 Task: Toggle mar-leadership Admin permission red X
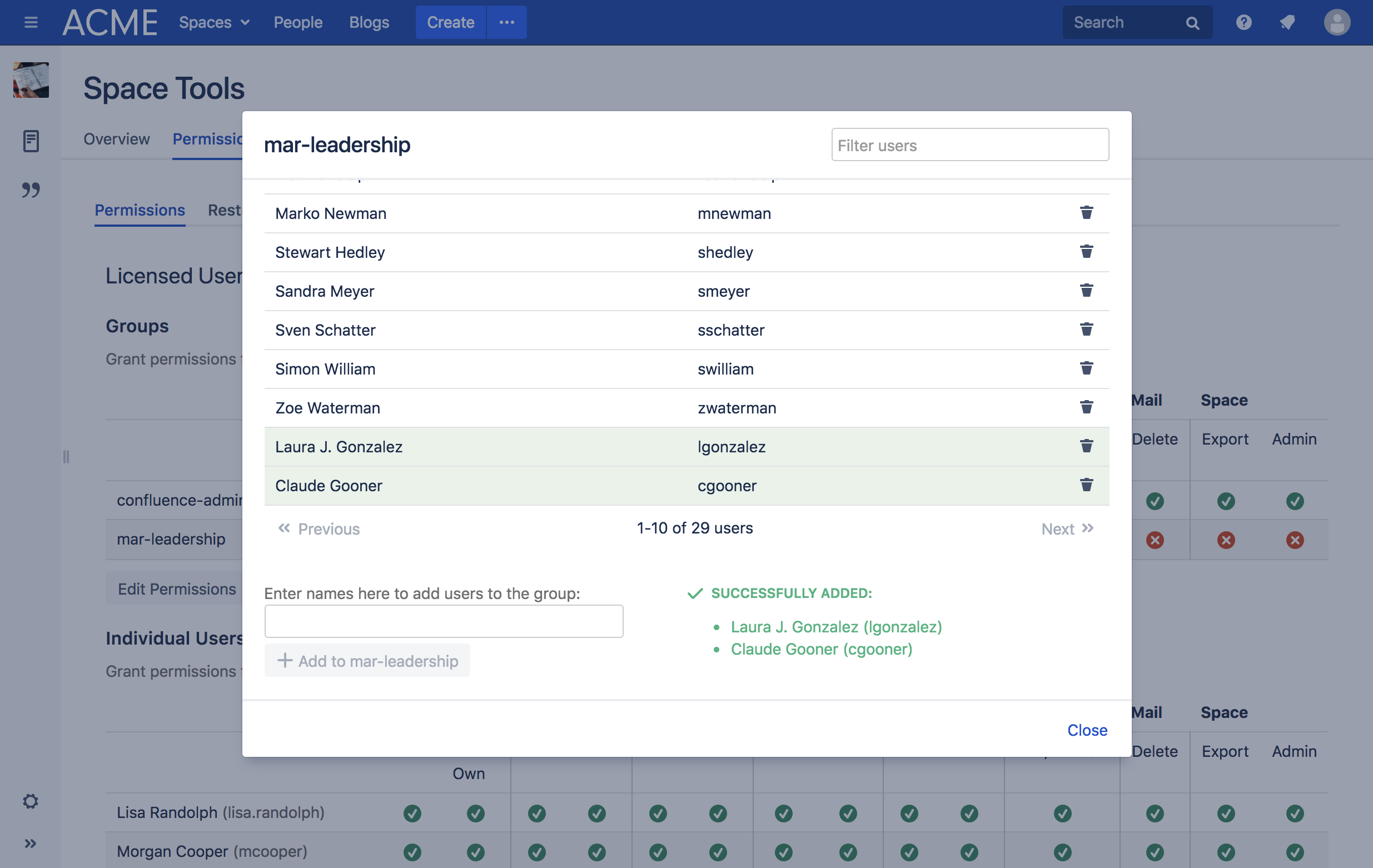coord(1294,540)
